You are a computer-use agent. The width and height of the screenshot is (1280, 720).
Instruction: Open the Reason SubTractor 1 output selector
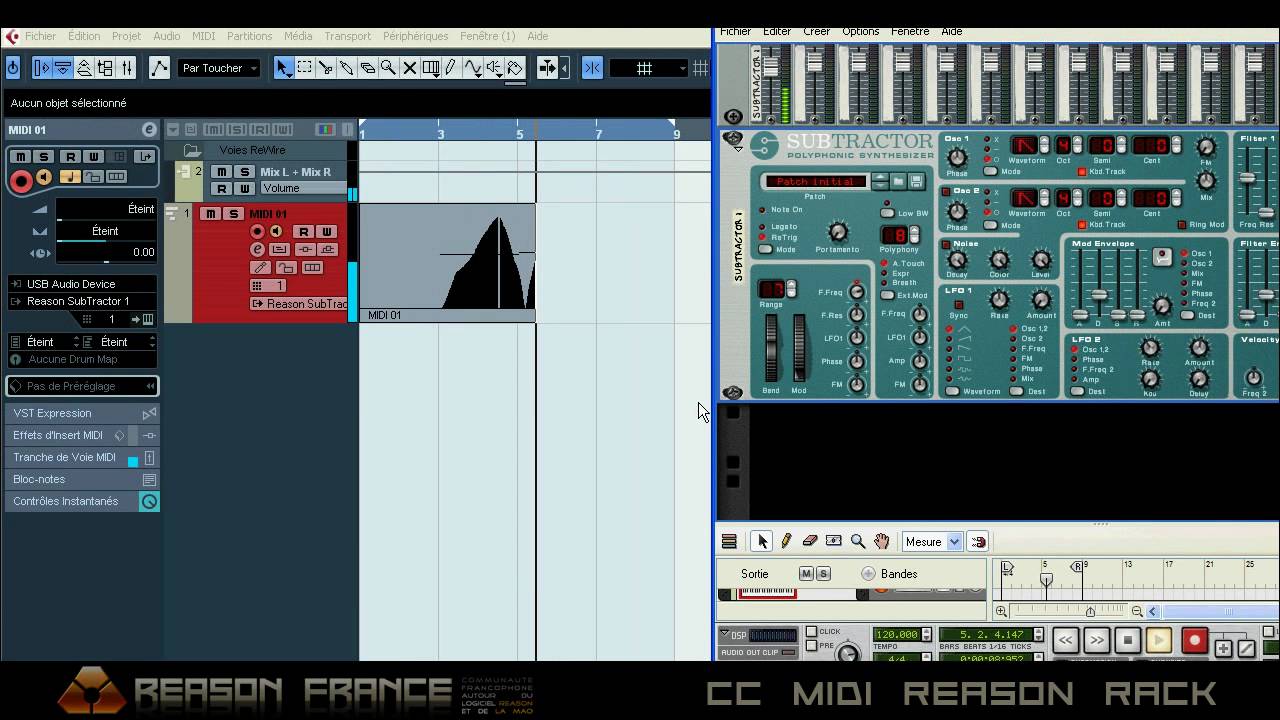click(x=82, y=301)
